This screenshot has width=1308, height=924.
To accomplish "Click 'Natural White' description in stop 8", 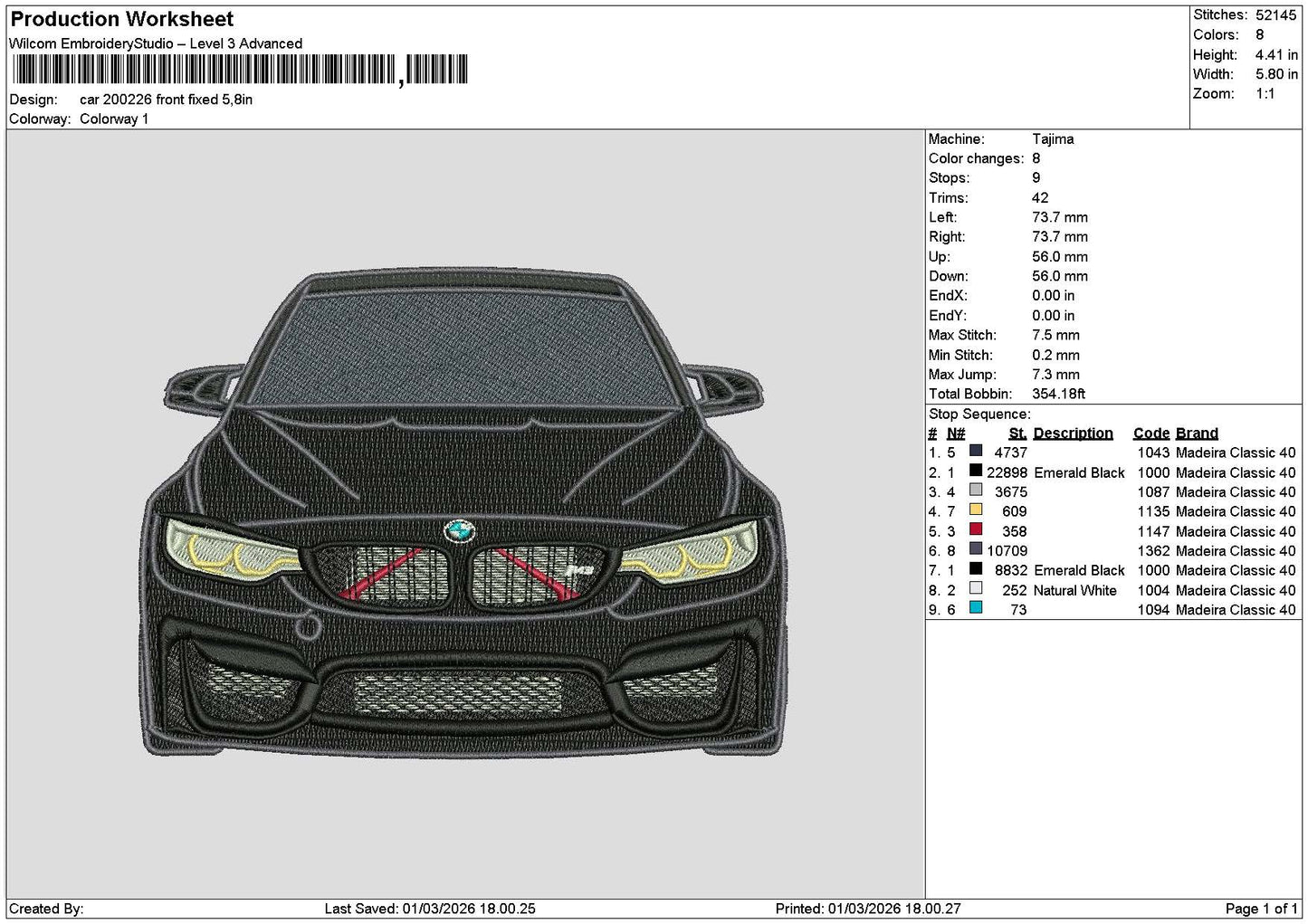I will [1074, 591].
